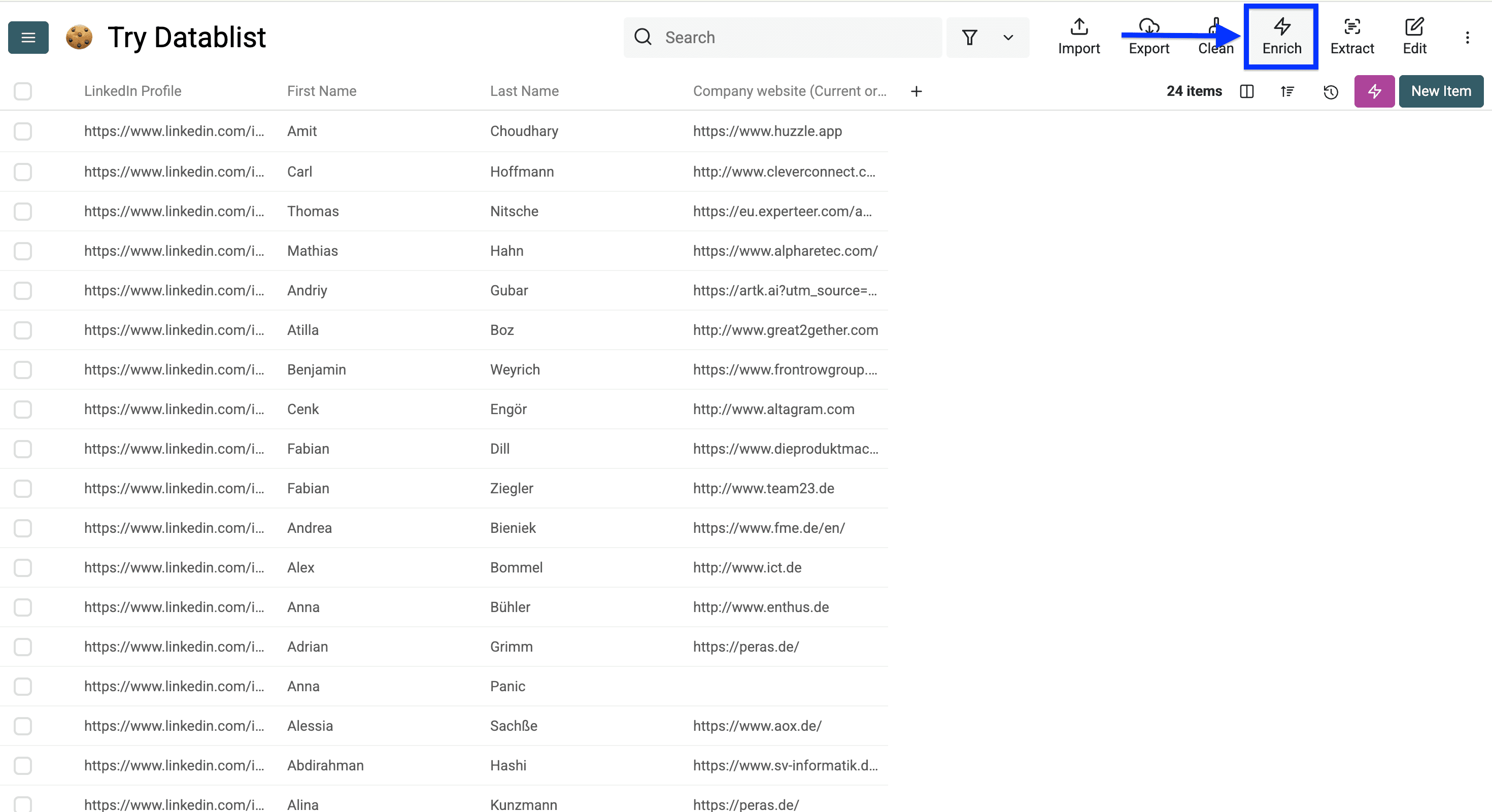1492x812 pixels.
Task: Open the Extract tool
Action: [x=1352, y=36]
